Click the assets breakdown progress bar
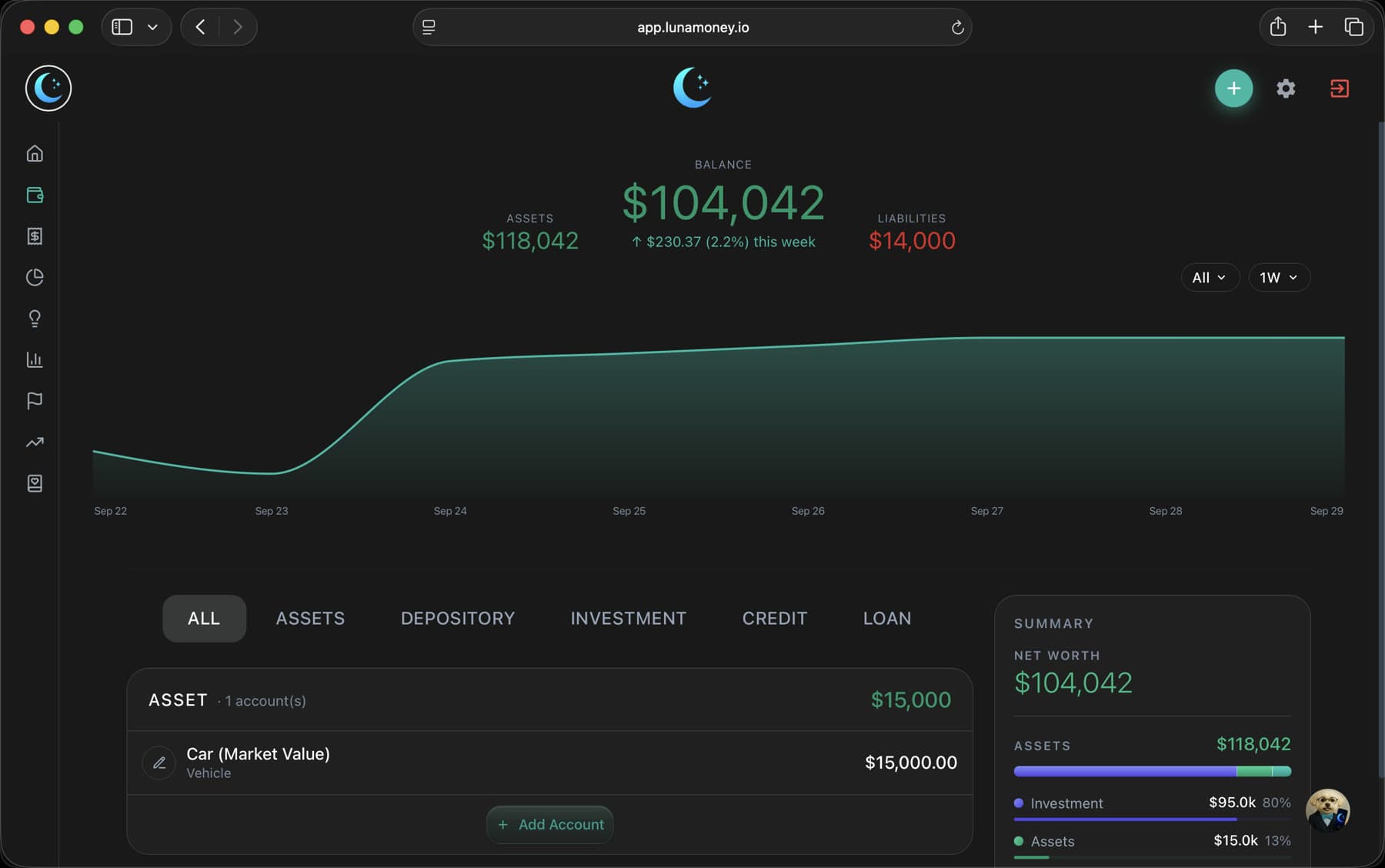The height and width of the screenshot is (868, 1385). coord(1153,771)
